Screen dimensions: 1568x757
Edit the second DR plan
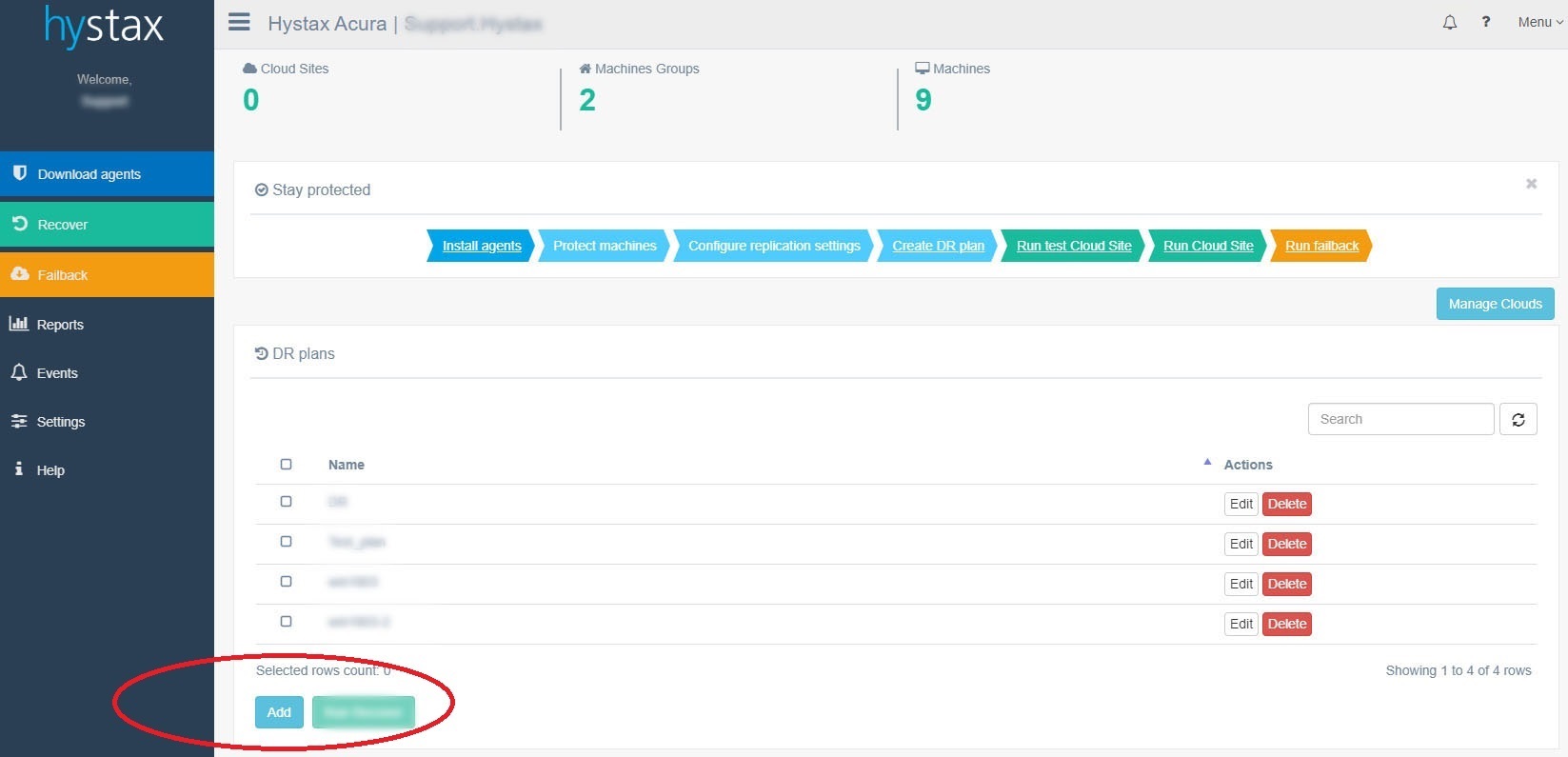(1241, 544)
